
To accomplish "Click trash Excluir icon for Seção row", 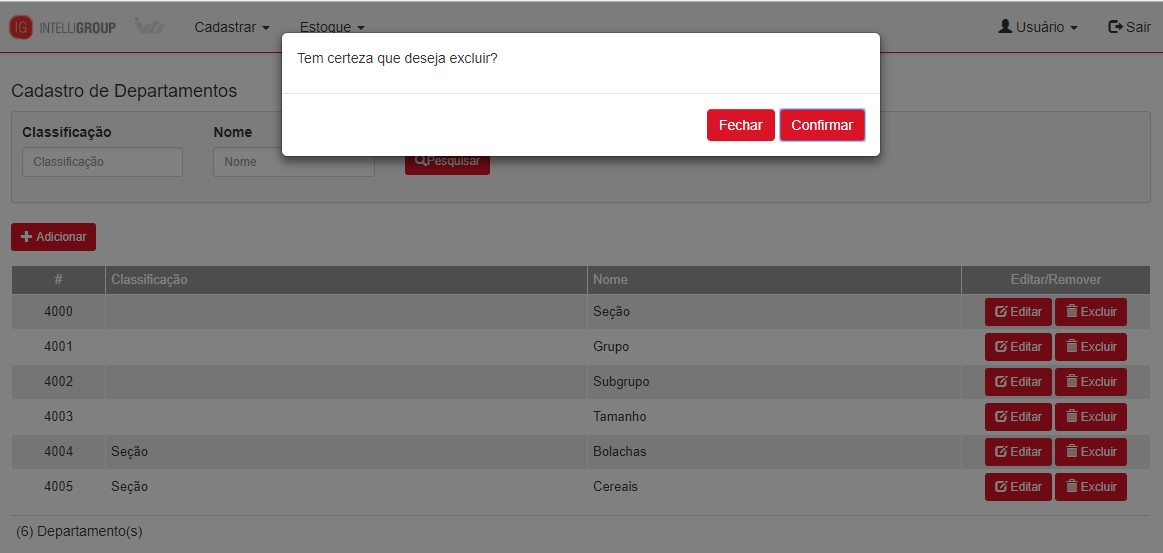I will coord(1072,312).
